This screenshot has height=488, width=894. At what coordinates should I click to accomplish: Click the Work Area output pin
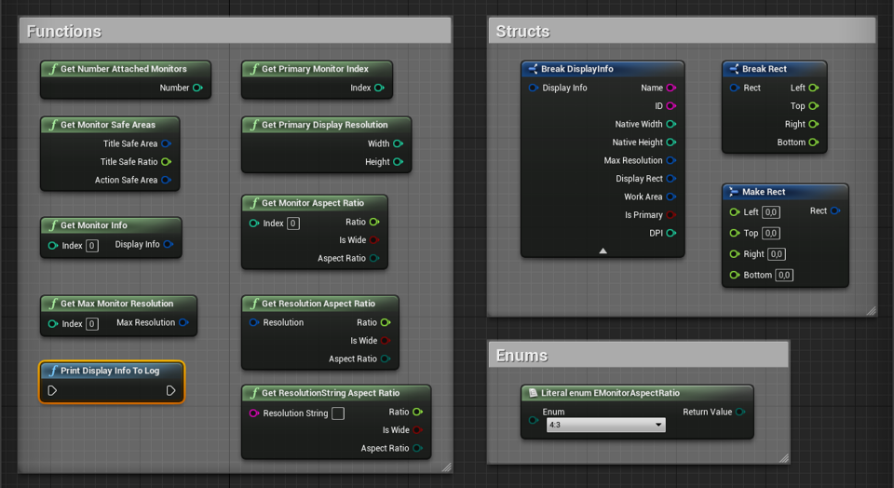[x=671, y=197]
